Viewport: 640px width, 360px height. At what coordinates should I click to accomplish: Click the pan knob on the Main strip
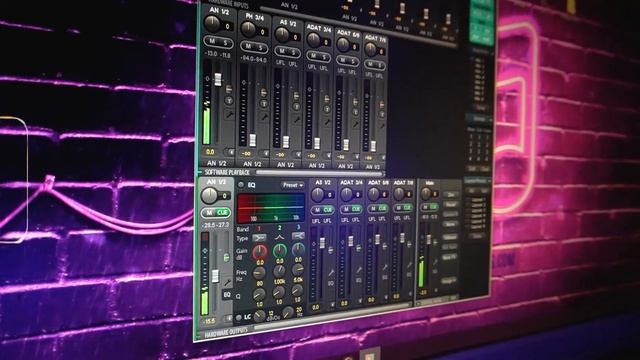tap(425, 193)
